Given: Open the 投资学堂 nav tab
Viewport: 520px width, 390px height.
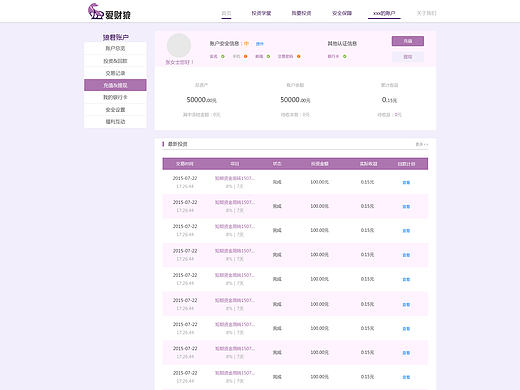Looking at the screenshot, I should coord(261,13).
